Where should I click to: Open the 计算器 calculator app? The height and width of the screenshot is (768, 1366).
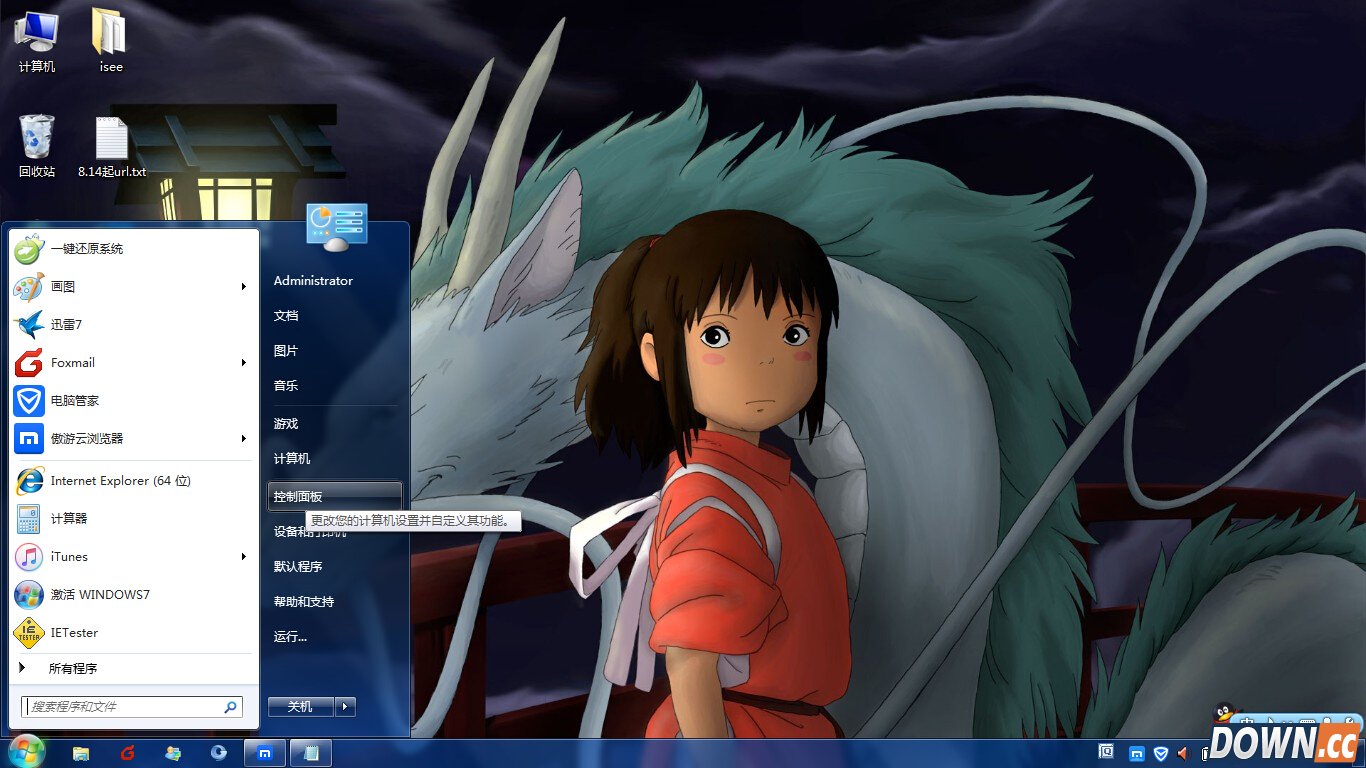click(x=68, y=518)
